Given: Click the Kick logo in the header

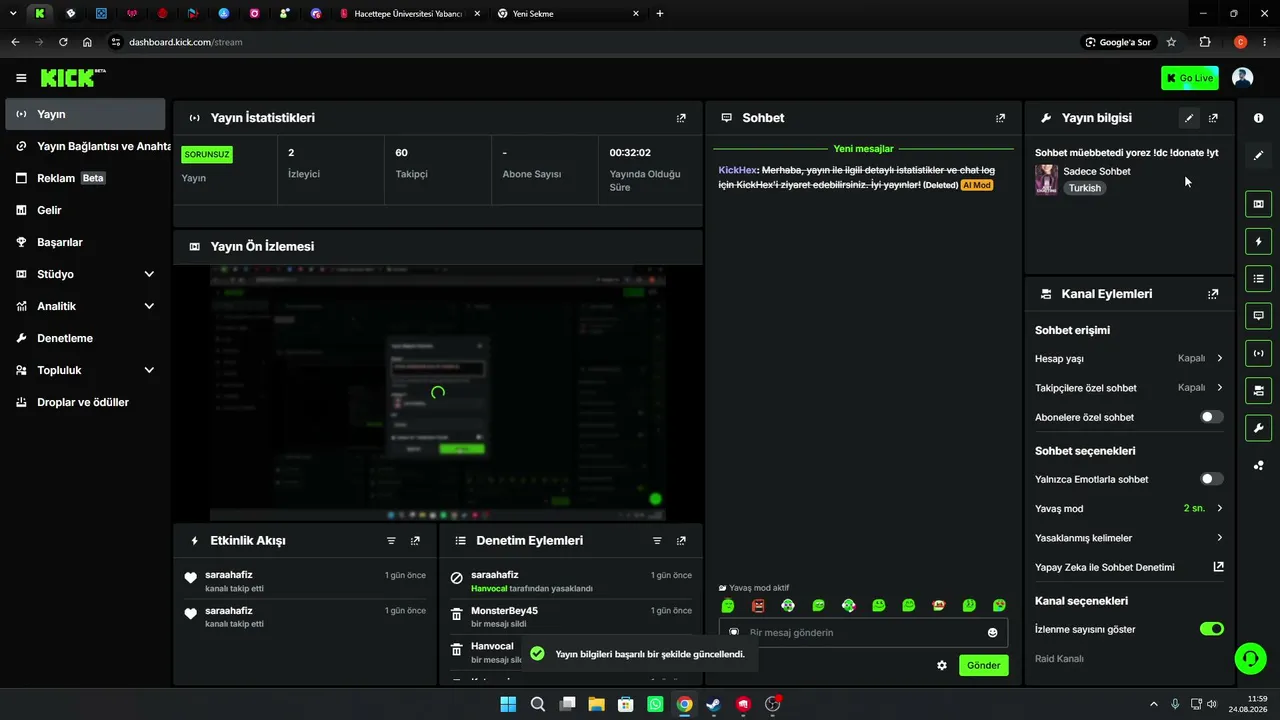Looking at the screenshot, I should (x=72, y=77).
